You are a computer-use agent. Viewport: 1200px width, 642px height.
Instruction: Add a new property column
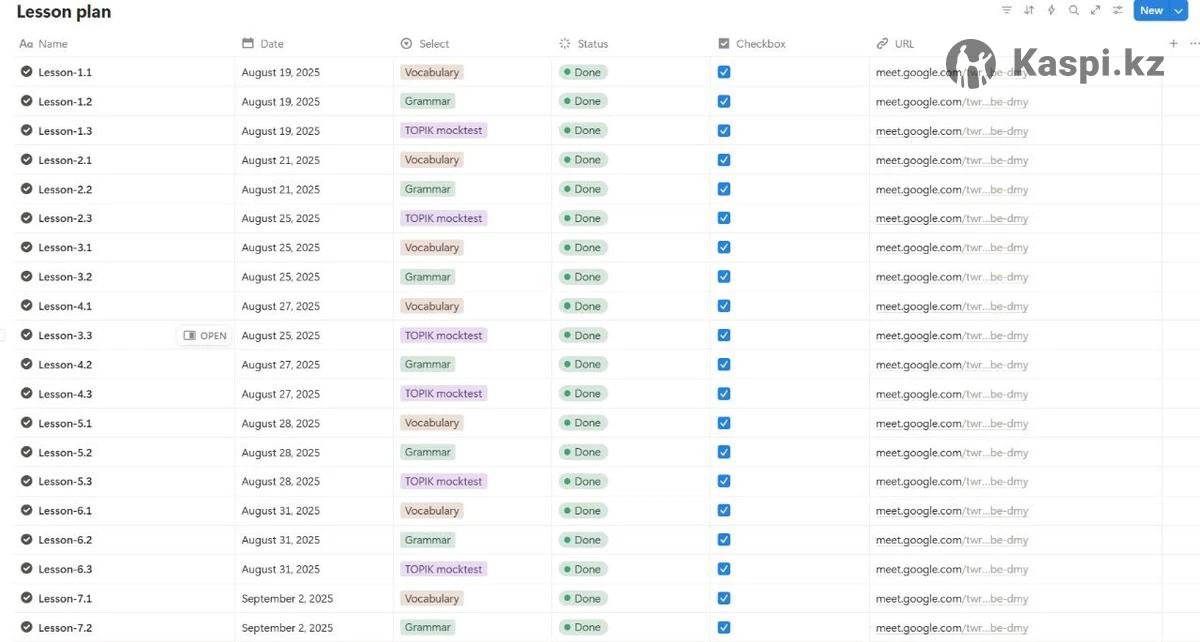(x=1173, y=43)
